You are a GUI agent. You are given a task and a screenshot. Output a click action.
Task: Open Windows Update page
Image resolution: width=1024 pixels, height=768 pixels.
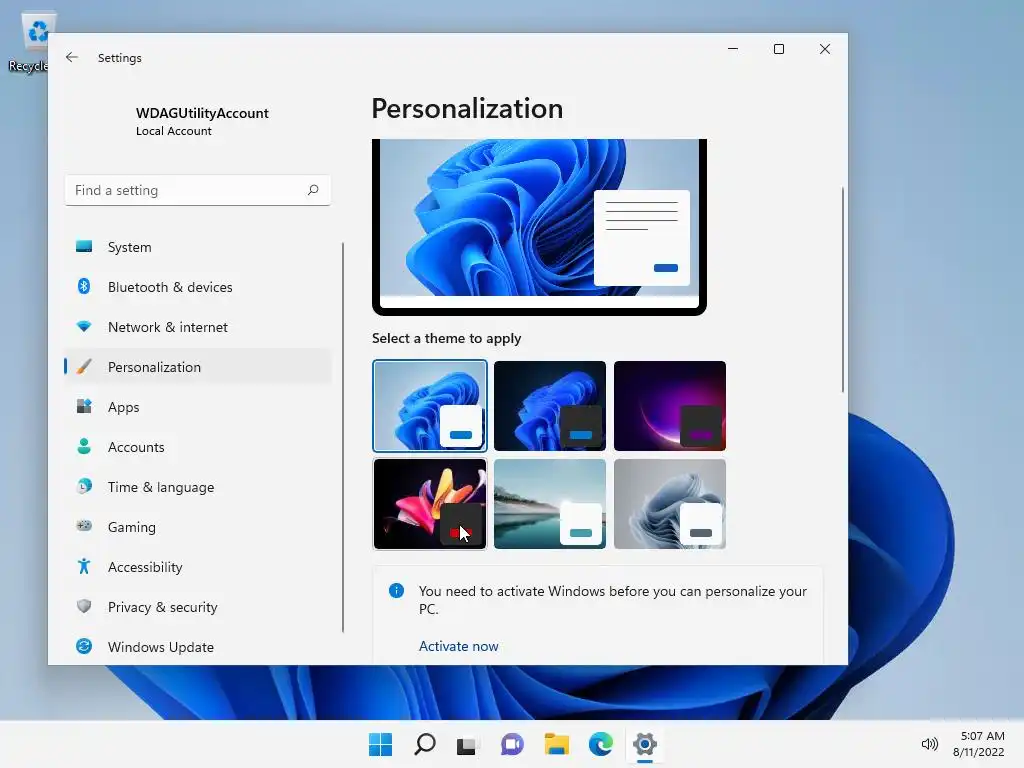[199, 647]
